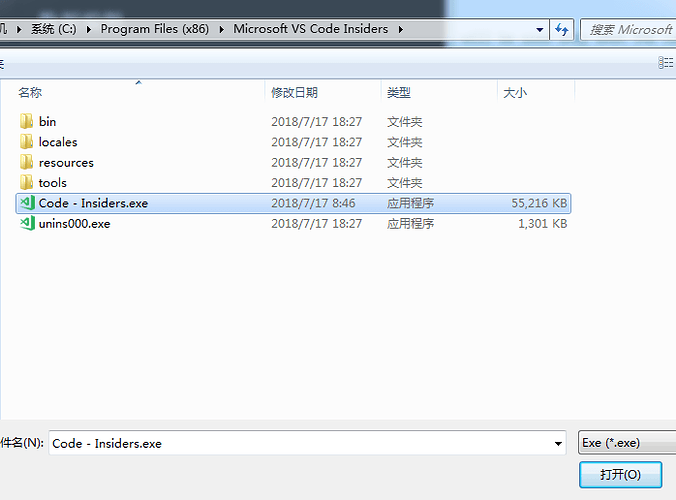Click the bin folder icon

pyautogui.click(x=26, y=121)
